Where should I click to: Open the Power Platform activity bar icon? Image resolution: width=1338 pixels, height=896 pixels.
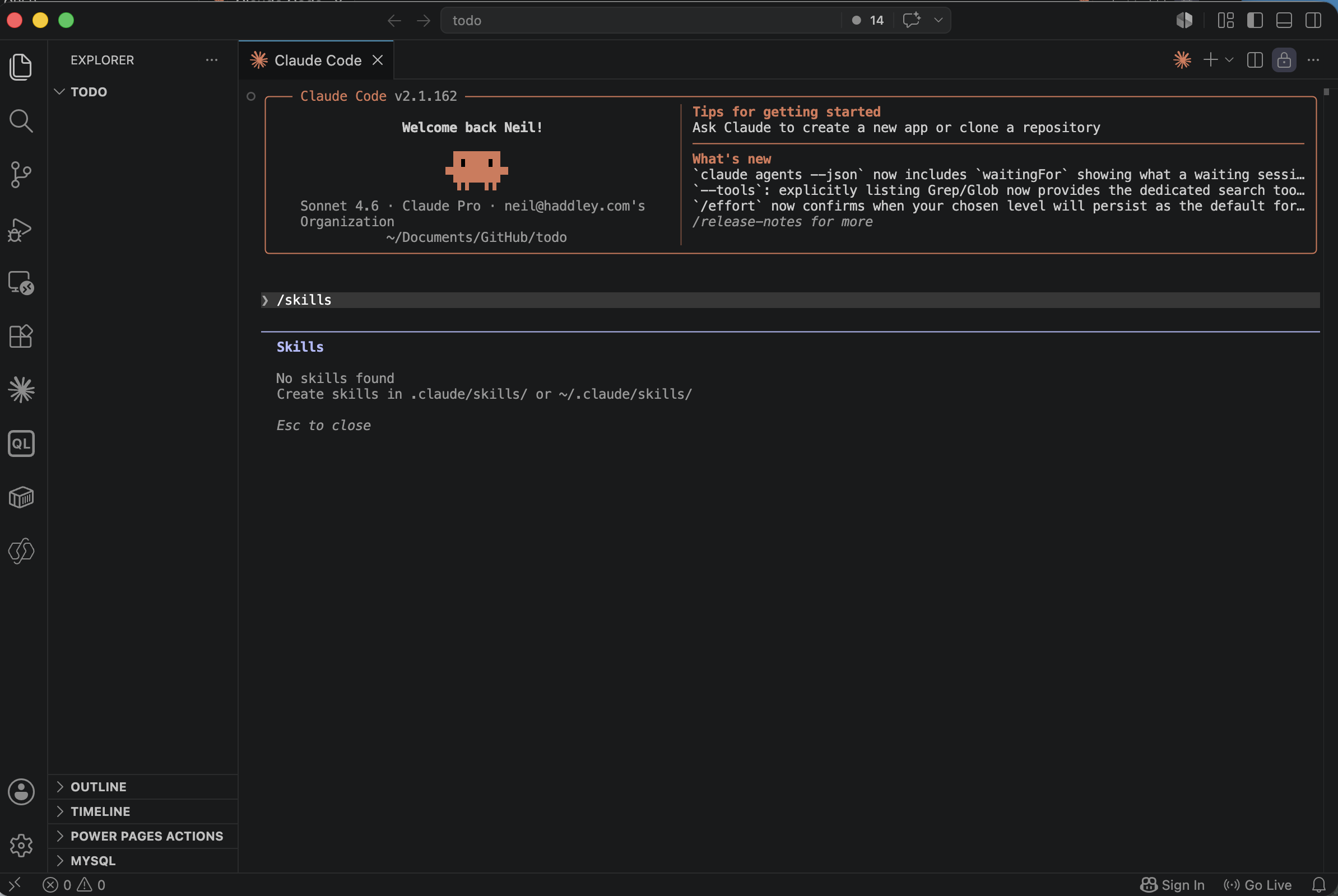tap(21, 551)
